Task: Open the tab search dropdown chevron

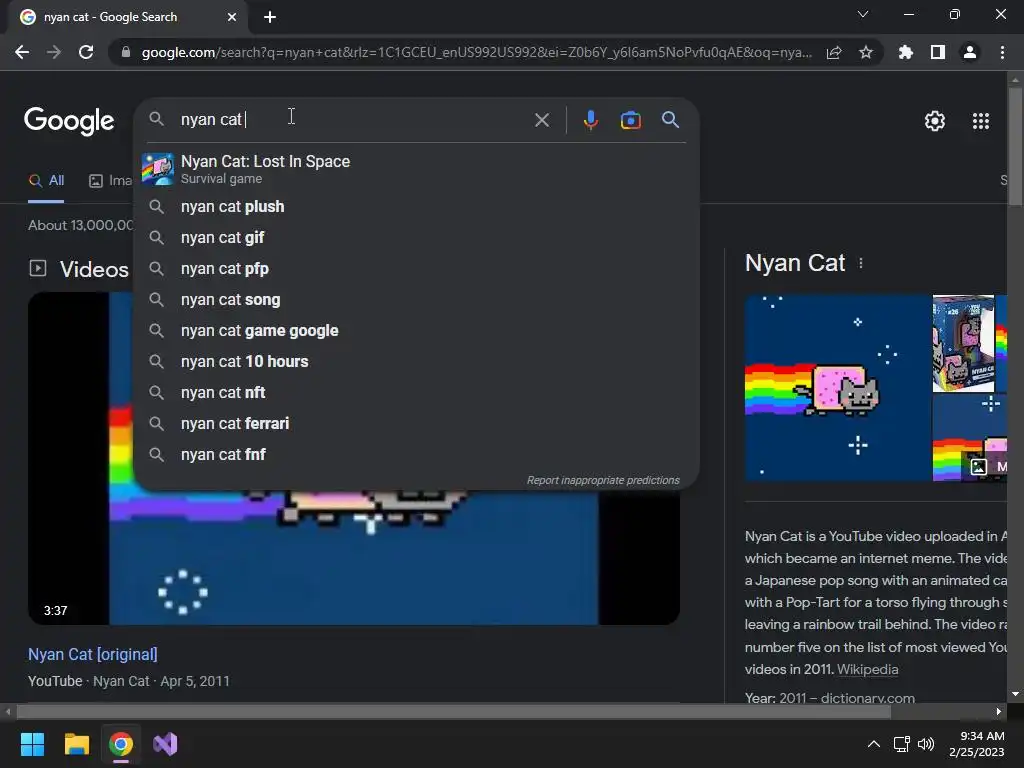Action: click(863, 14)
